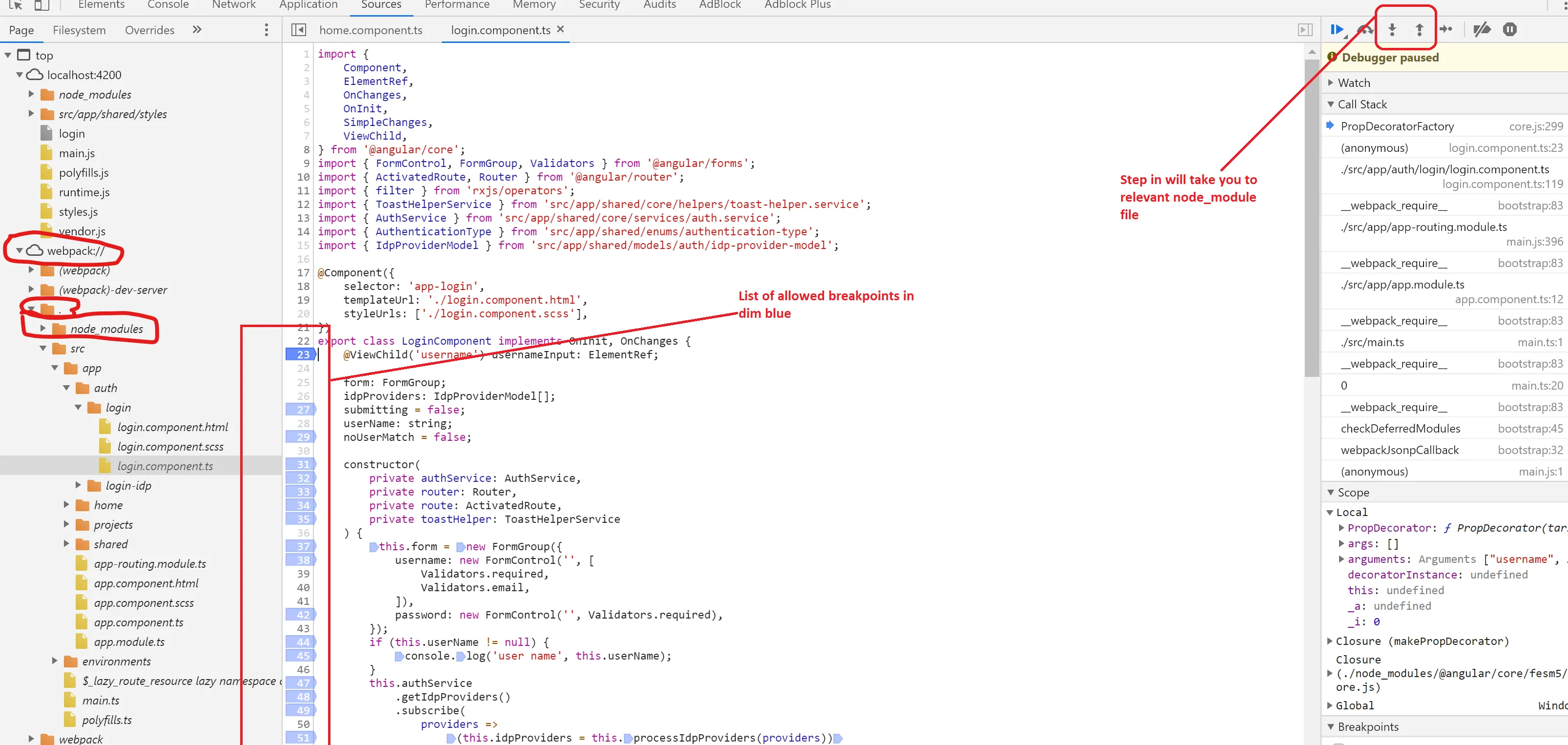Toggle Pause on exceptions button
The width and height of the screenshot is (1568, 745).
1509,29
